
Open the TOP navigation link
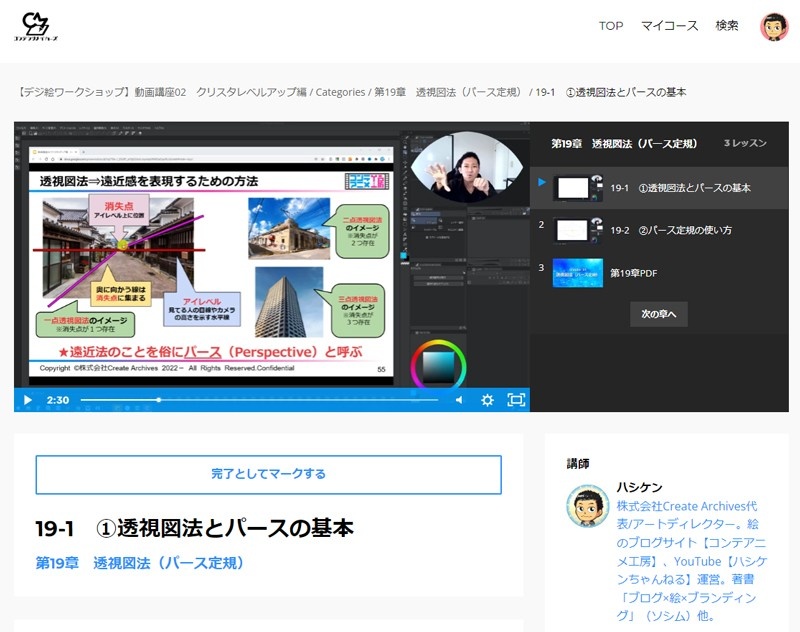pos(611,26)
